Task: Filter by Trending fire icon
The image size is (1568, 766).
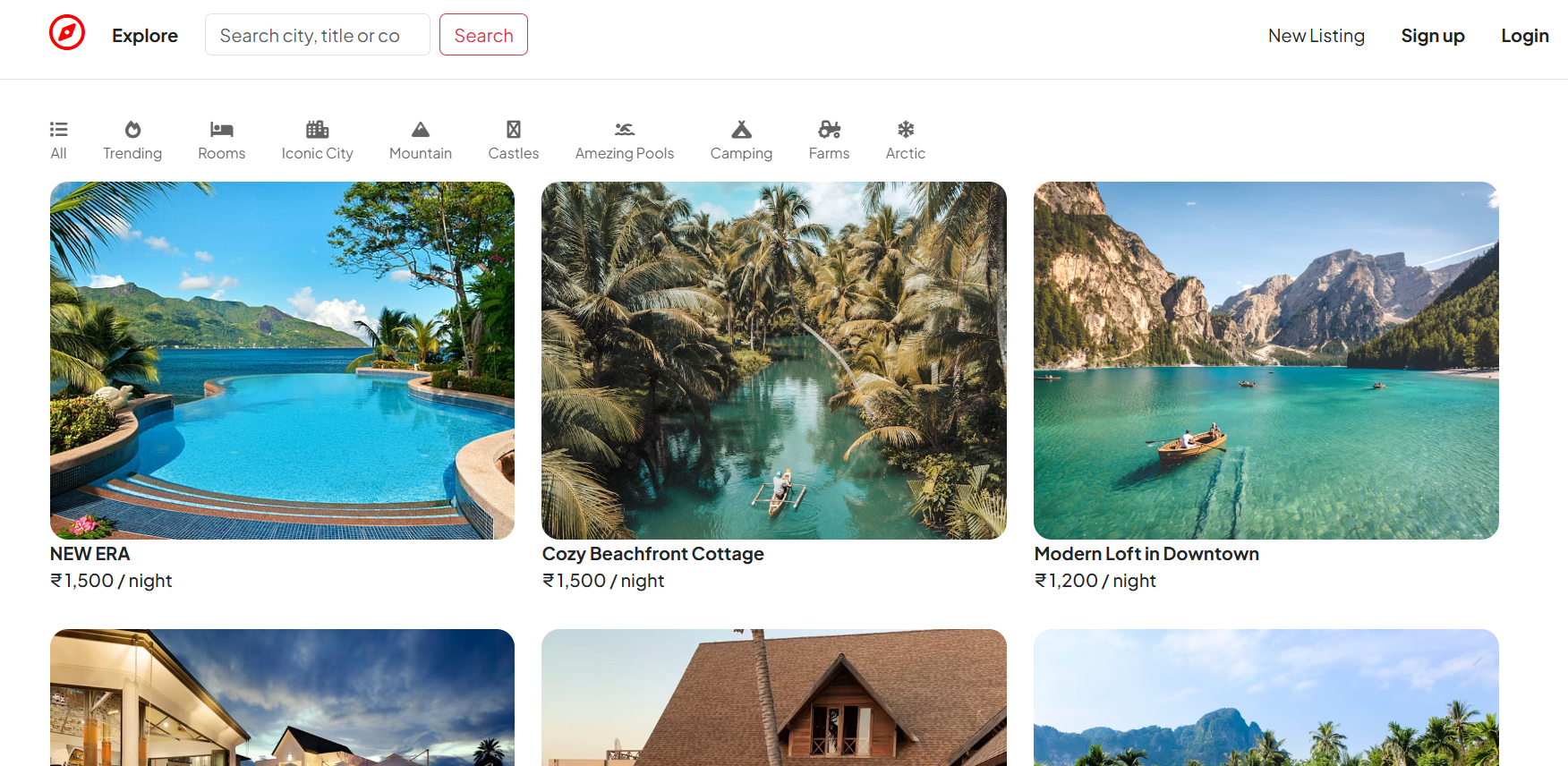Action: coord(132,129)
